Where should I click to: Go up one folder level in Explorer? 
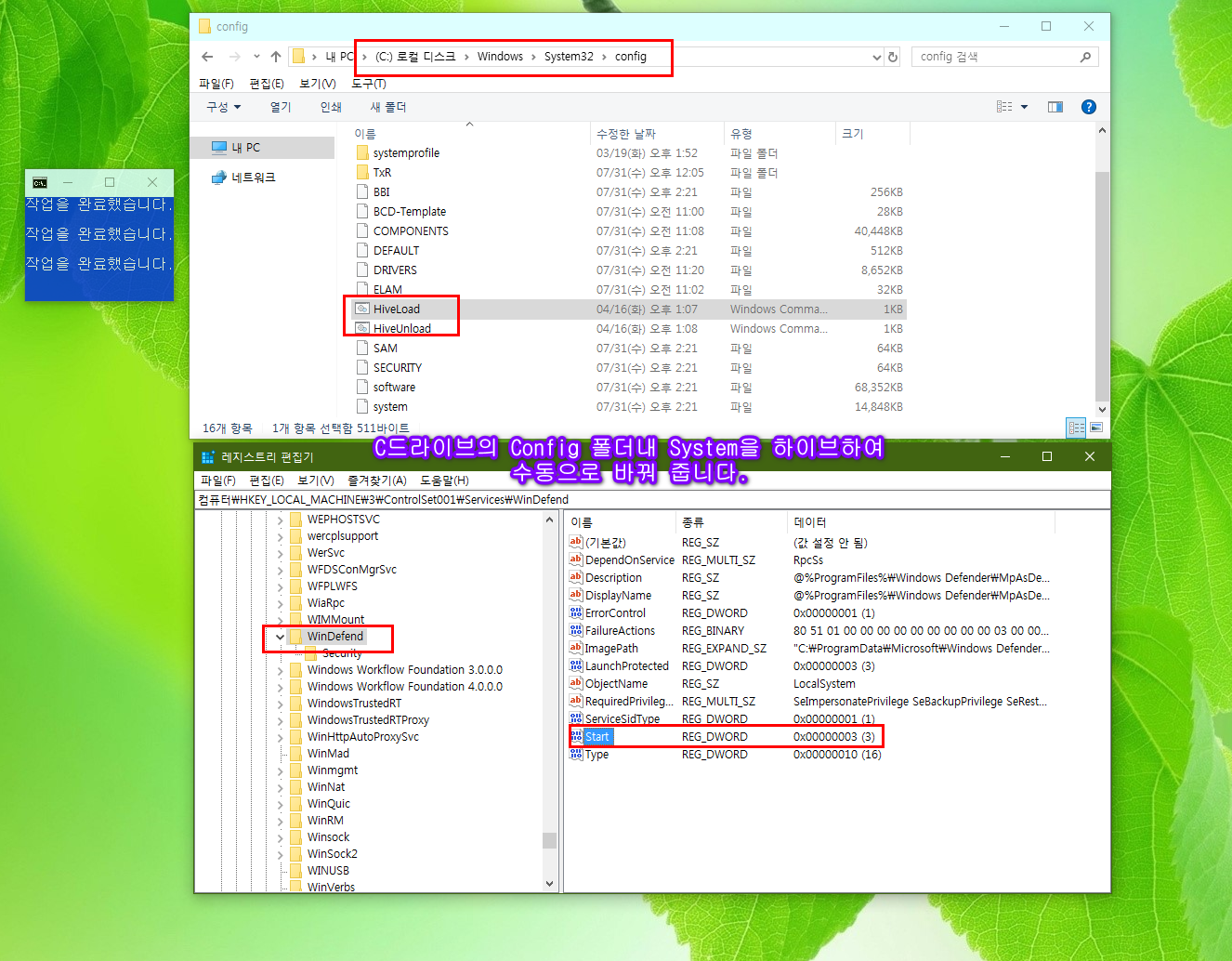(x=275, y=57)
